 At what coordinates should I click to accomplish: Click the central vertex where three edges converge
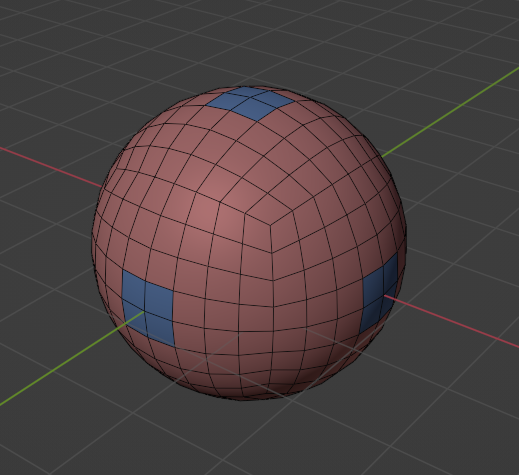coord(270,225)
